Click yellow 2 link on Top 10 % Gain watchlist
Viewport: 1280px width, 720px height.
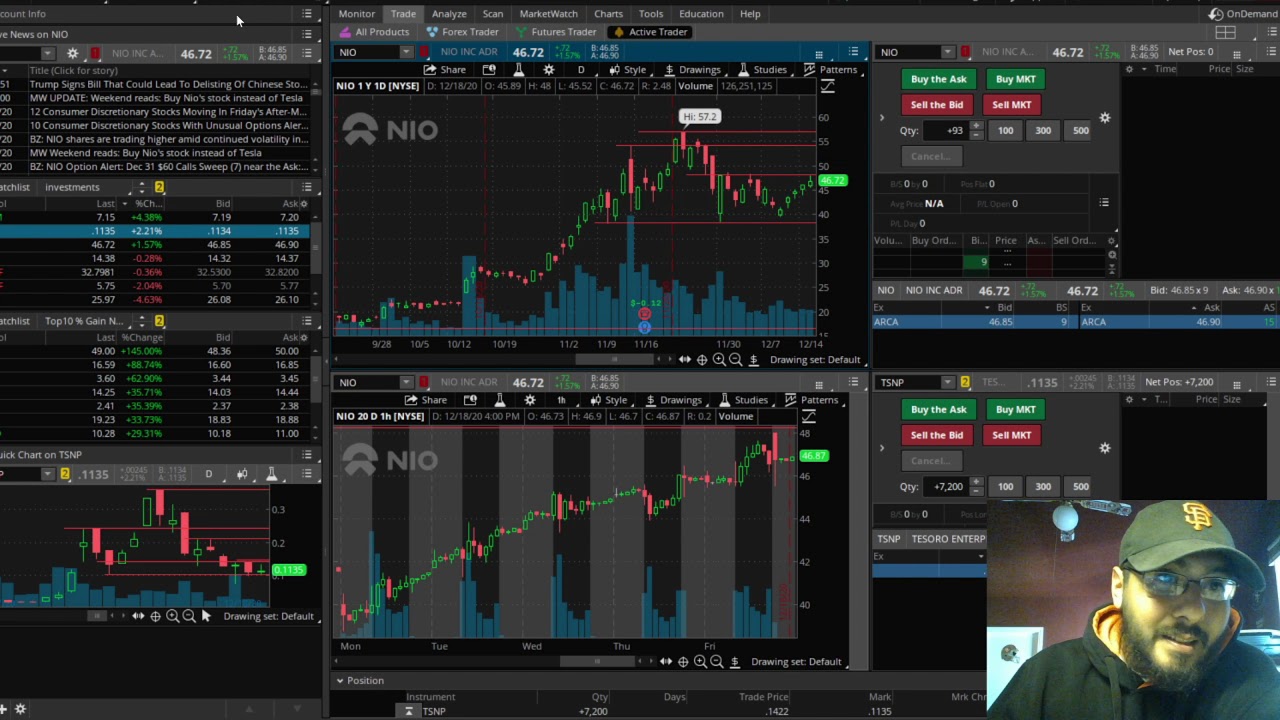tap(159, 321)
